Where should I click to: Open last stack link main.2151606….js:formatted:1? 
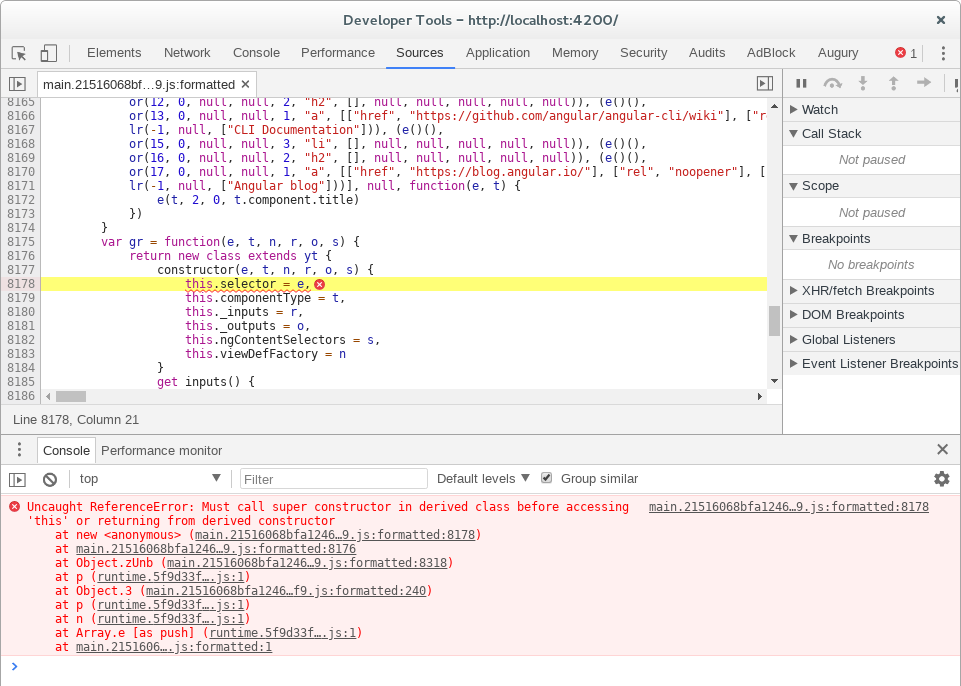pos(174,647)
